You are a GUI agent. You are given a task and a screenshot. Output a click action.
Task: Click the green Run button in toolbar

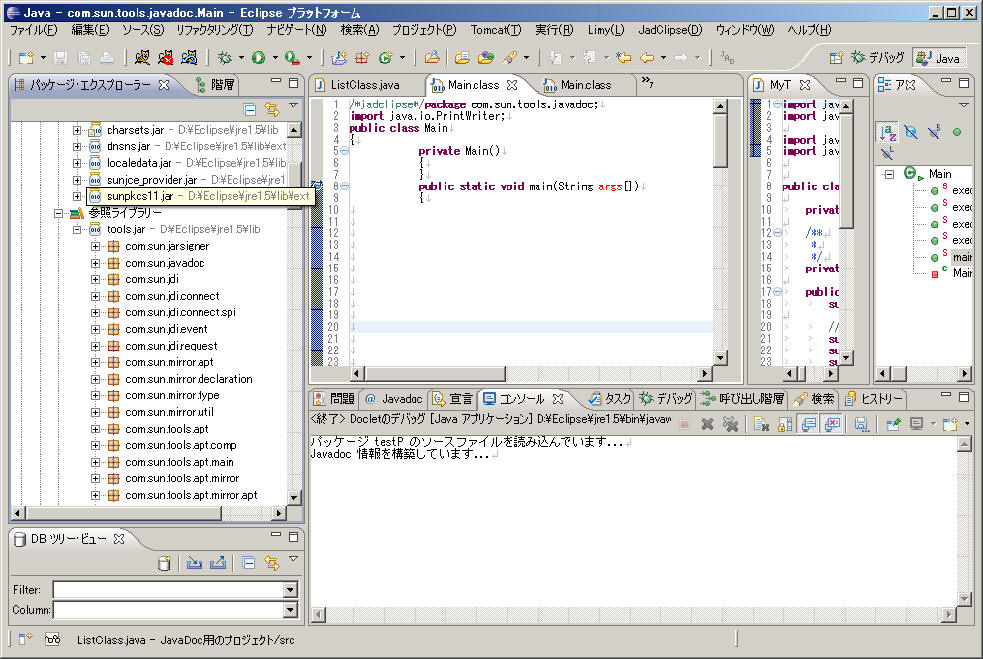tap(258, 58)
